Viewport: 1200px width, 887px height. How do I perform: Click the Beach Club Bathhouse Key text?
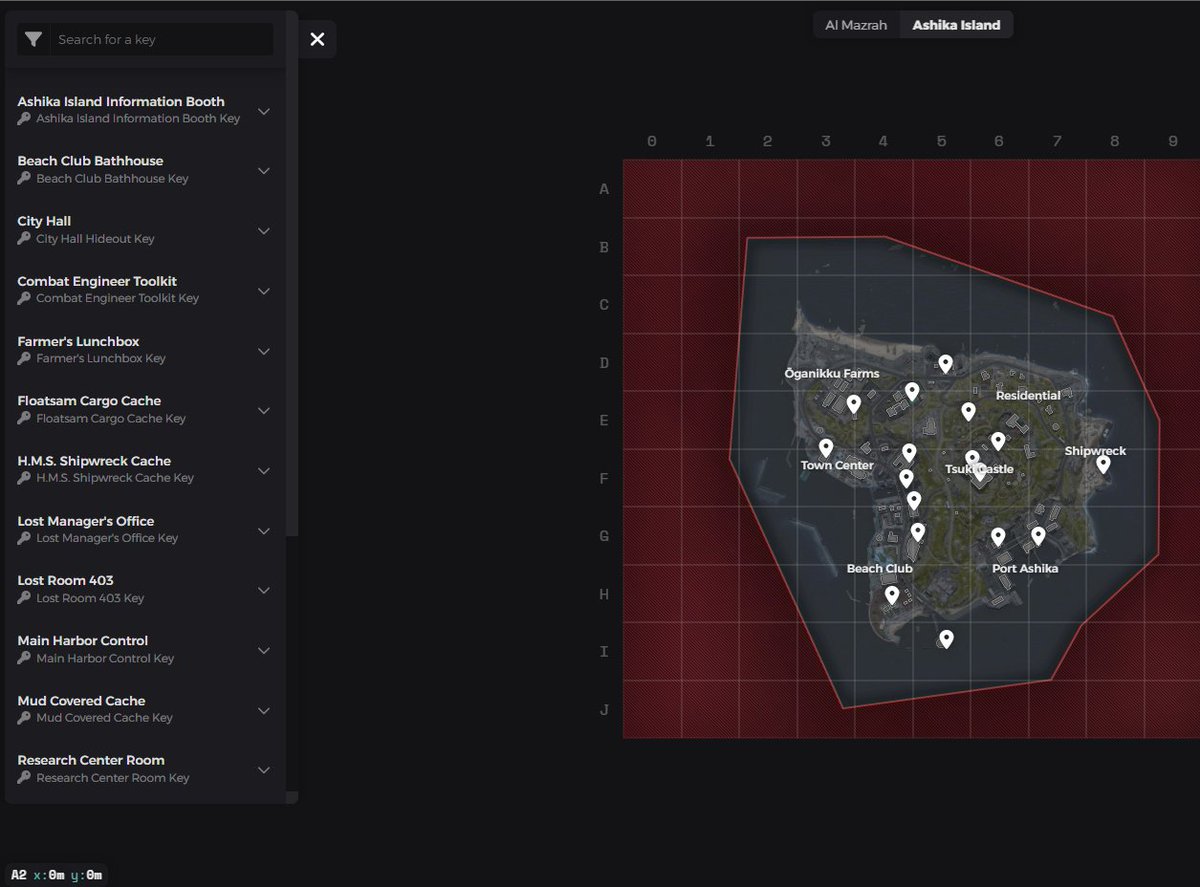point(112,178)
